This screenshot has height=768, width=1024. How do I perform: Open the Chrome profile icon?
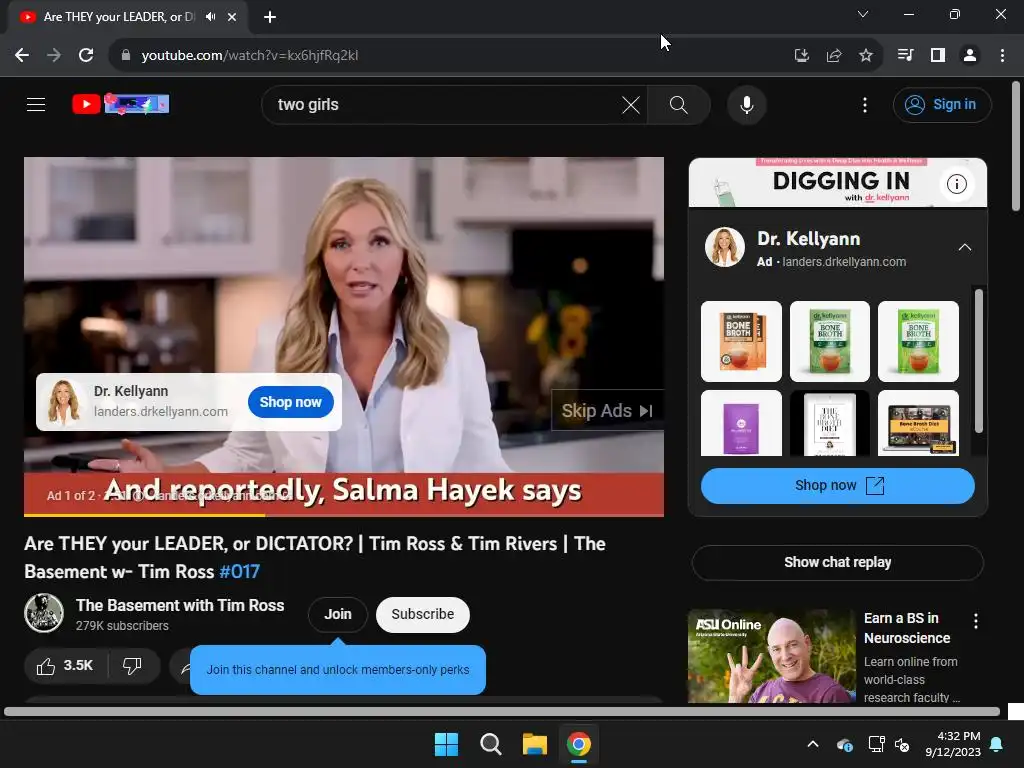970,56
